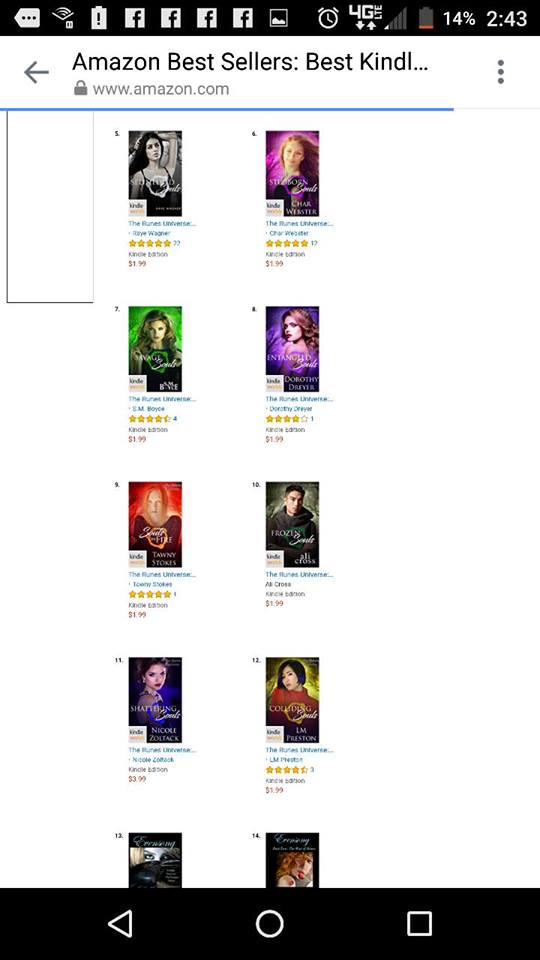Tap the secure padlock icon

point(80,89)
